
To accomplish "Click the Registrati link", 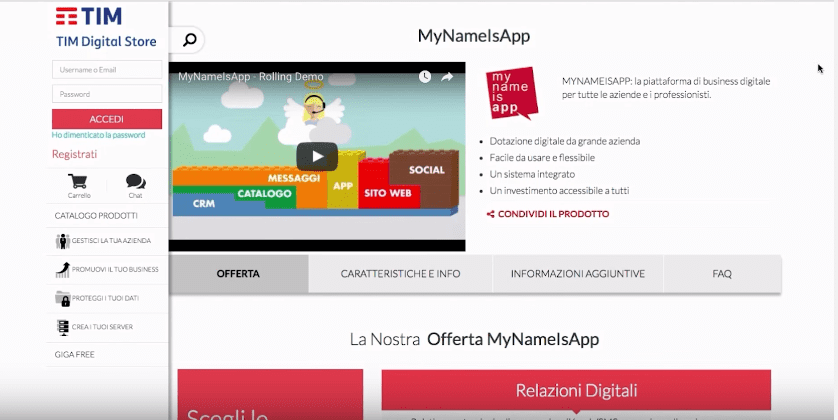I will coord(75,154).
